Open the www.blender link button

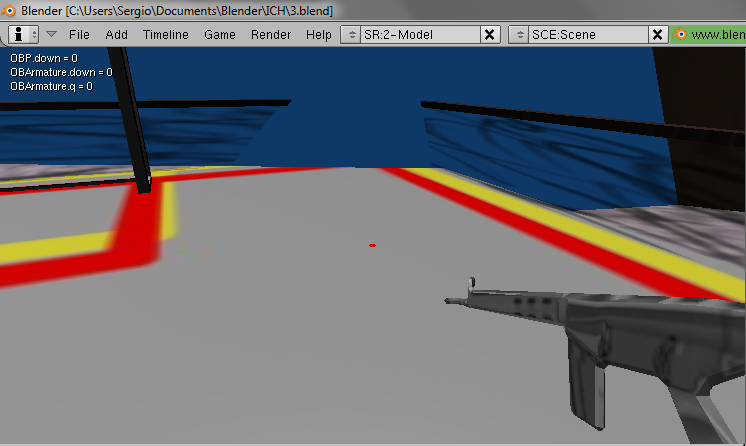tap(708, 34)
